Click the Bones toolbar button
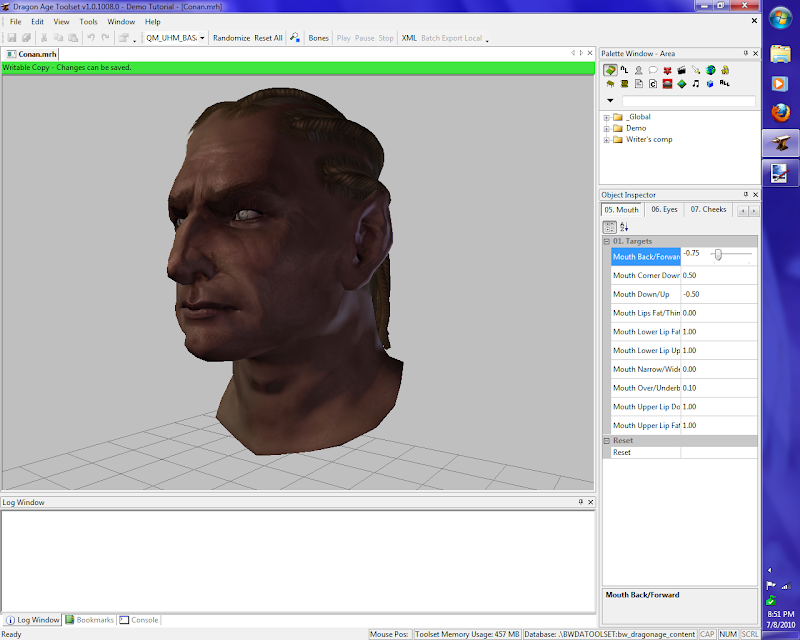 [318, 38]
